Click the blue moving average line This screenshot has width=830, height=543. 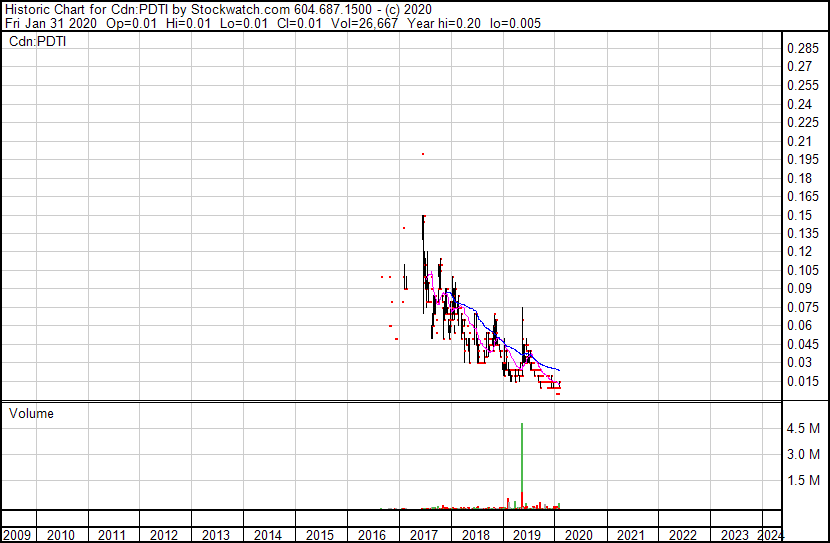point(503,343)
